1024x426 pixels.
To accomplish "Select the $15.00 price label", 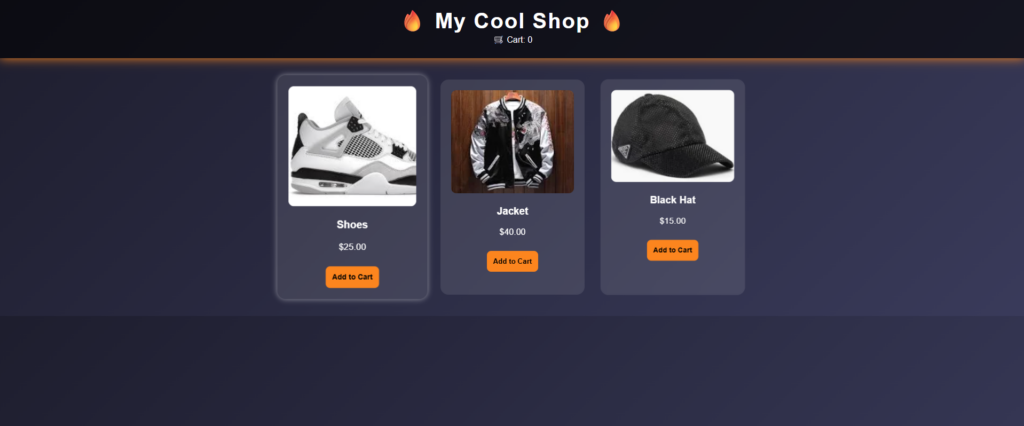I will pyautogui.click(x=673, y=221).
